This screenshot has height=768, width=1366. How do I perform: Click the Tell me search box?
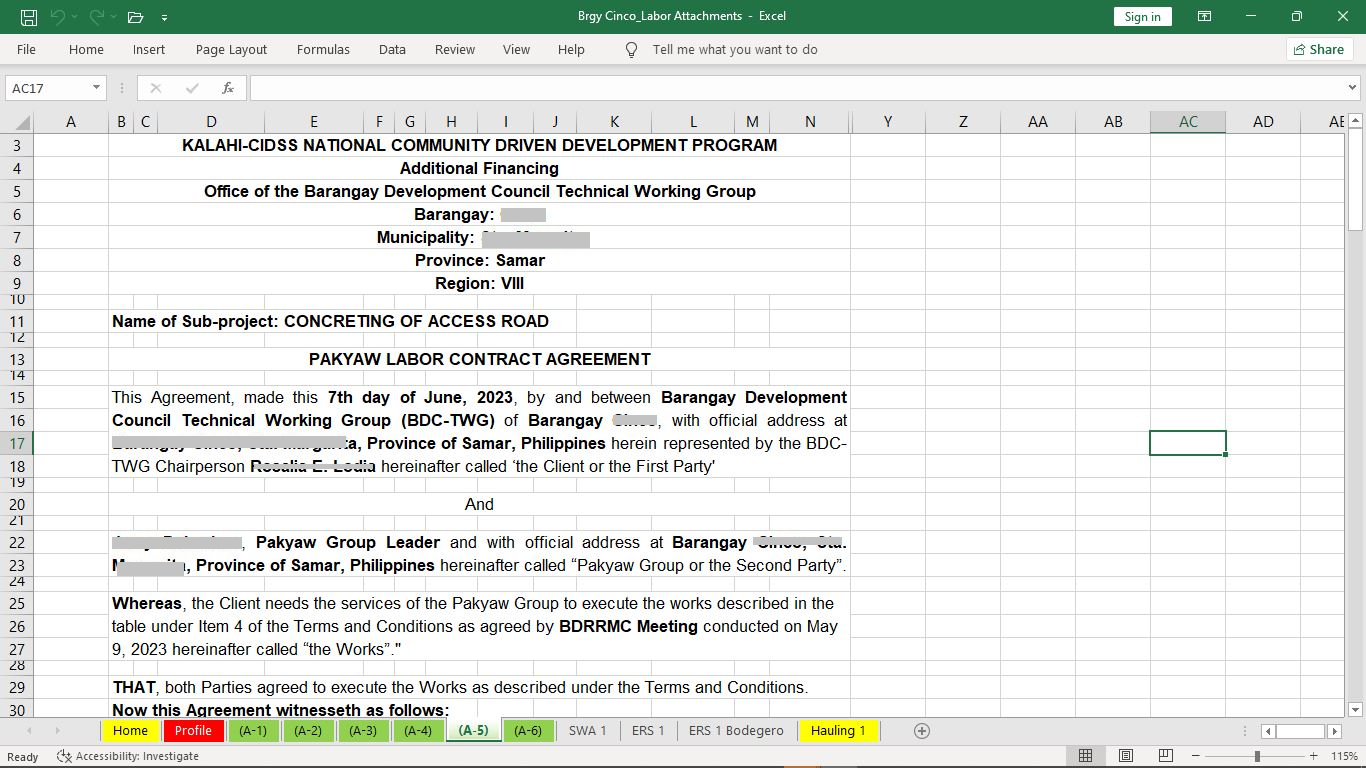coord(734,49)
